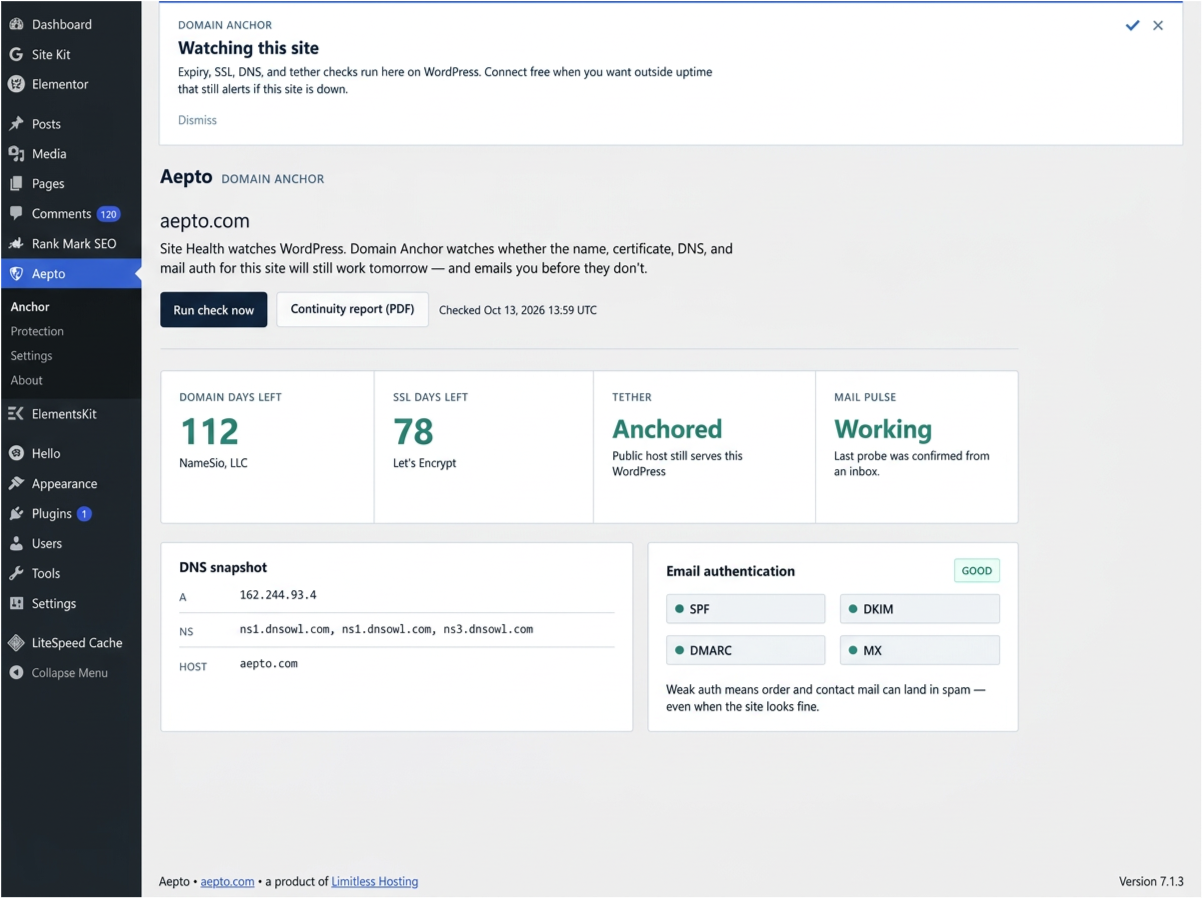Select the Posts pushpin icon
Screen dimensions: 1202x898
click(16, 124)
